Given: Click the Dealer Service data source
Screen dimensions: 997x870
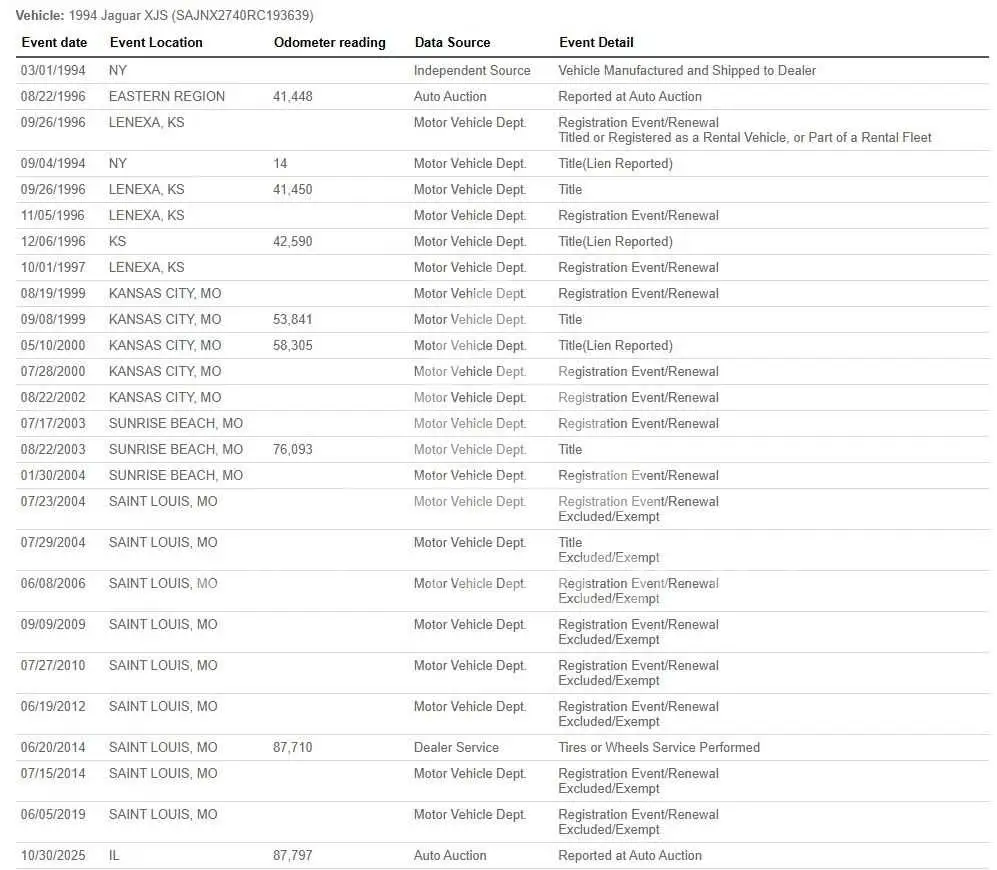Looking at the screenshot, I should pyautogui.click(x=456, y=748).
